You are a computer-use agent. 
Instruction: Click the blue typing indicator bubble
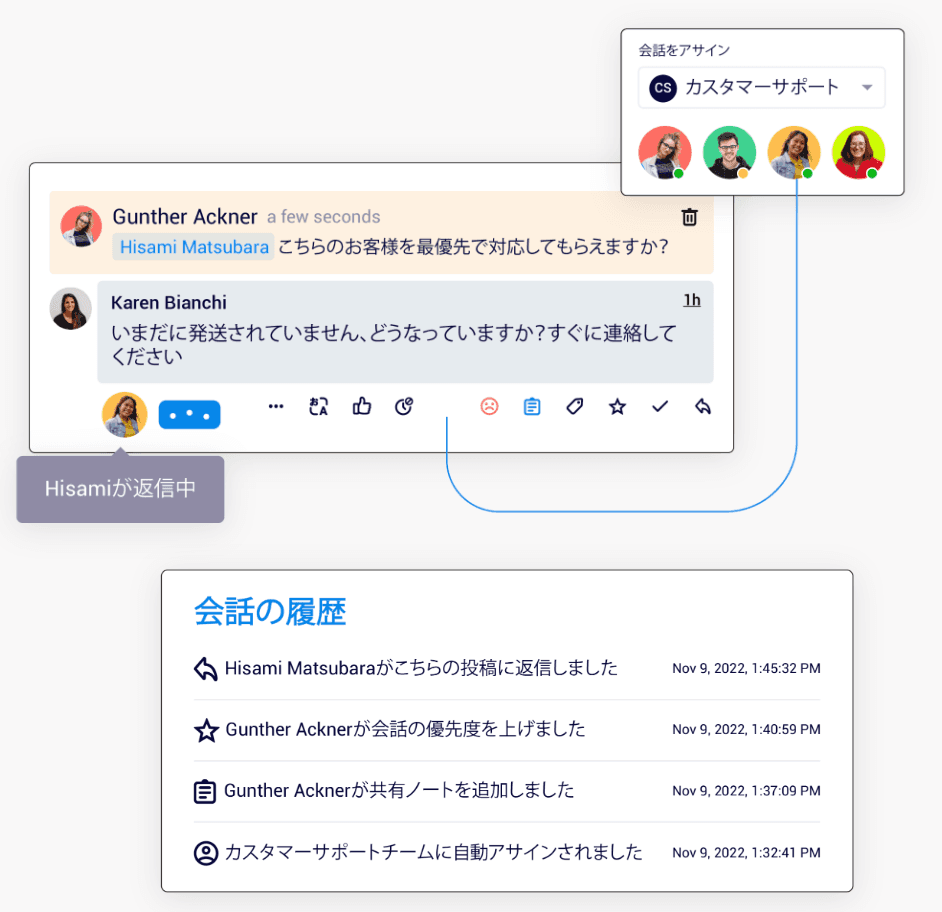pyautogui.click(x=189, y=415)
